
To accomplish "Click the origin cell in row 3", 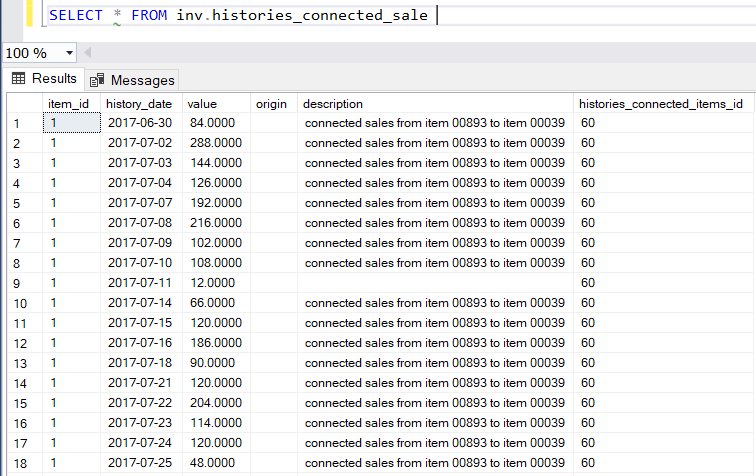I will [274, 163].
